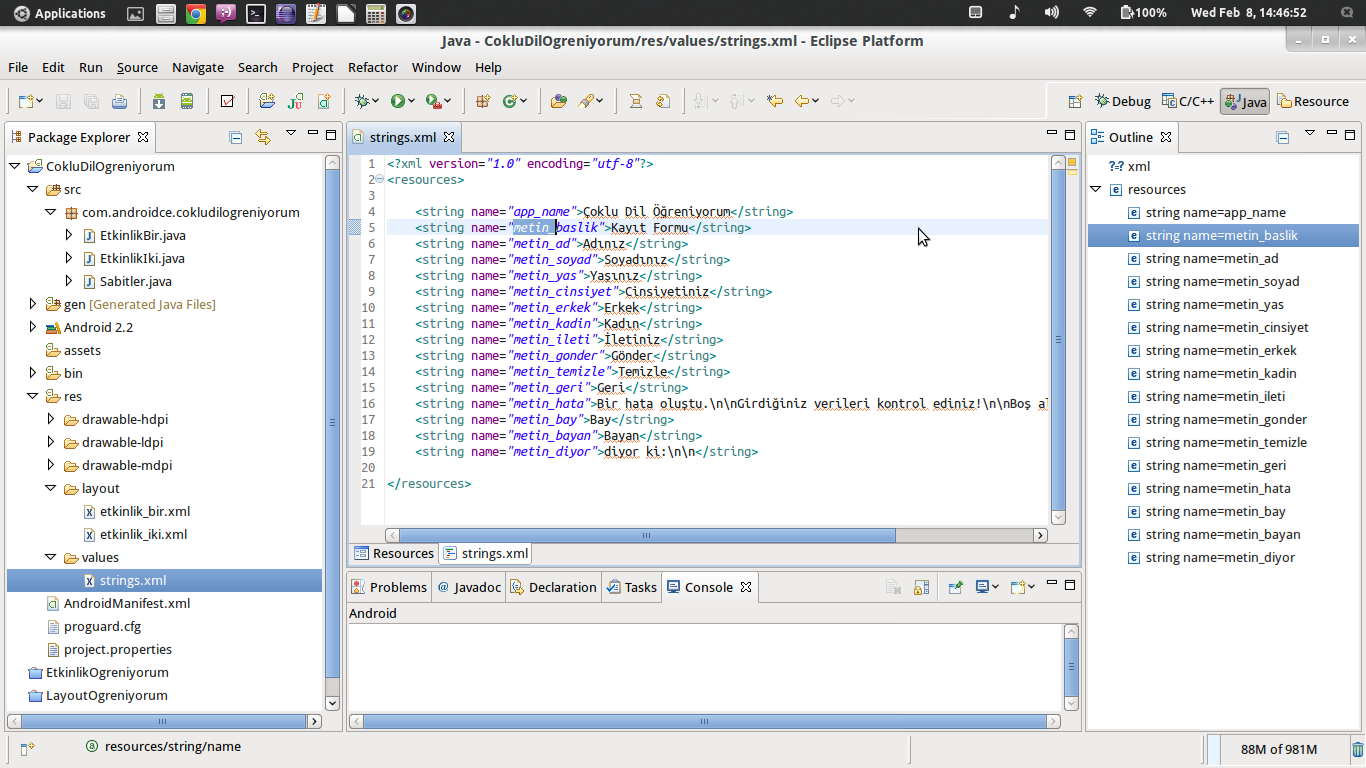Switch to the Debug perspective

1123,101
